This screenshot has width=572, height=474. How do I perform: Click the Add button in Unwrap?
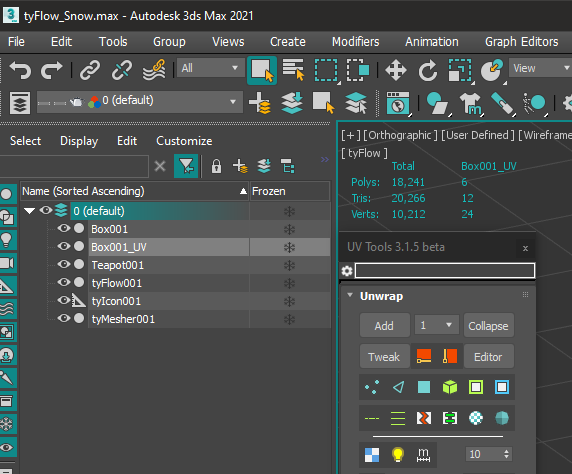tap(384, 325)
